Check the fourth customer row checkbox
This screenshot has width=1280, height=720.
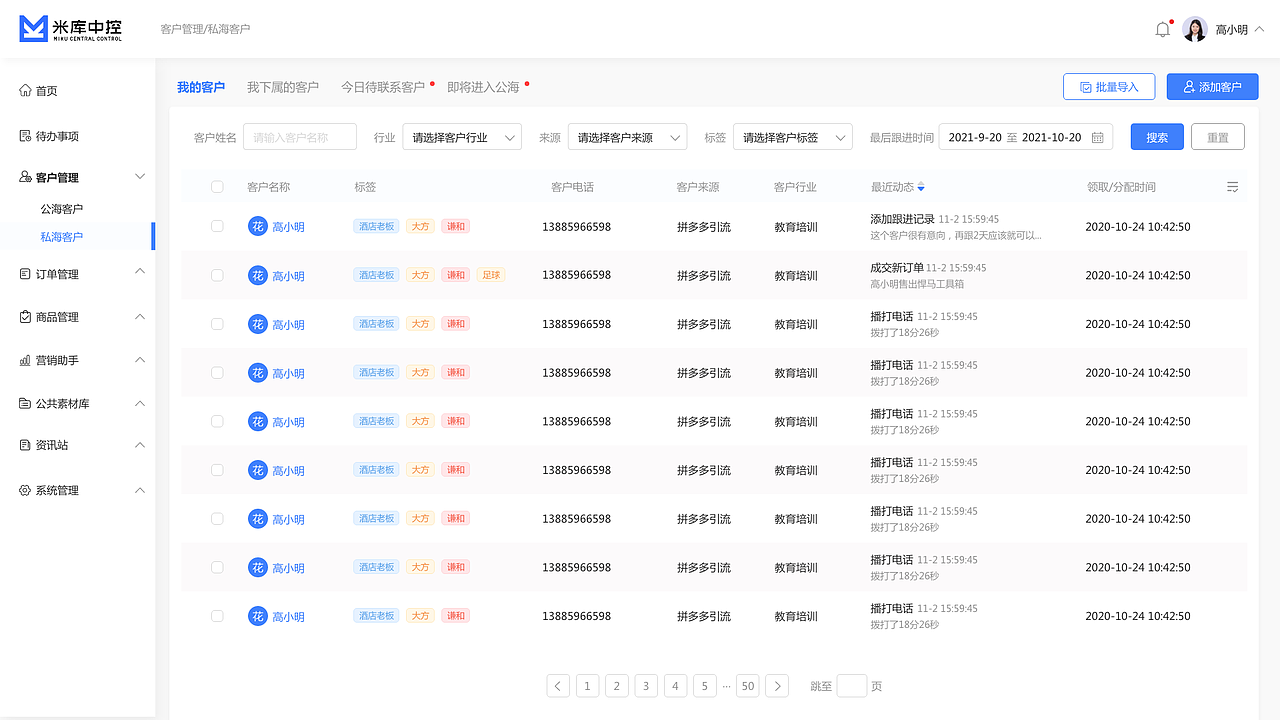point(217,372)
